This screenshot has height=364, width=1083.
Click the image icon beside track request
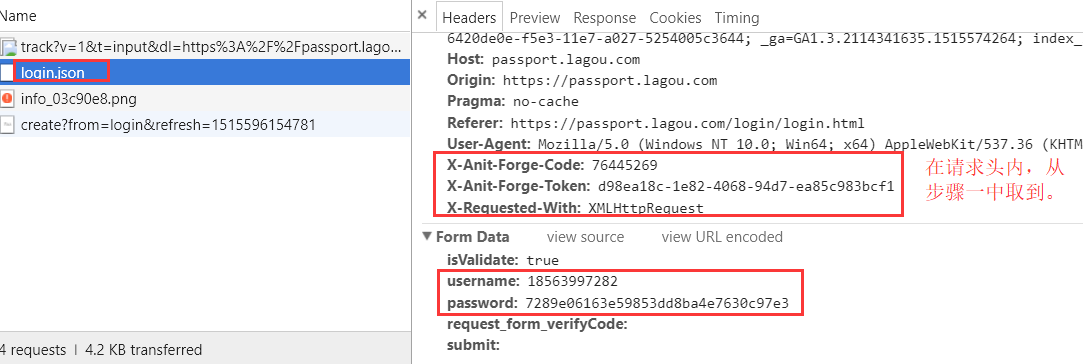point(8,47)
